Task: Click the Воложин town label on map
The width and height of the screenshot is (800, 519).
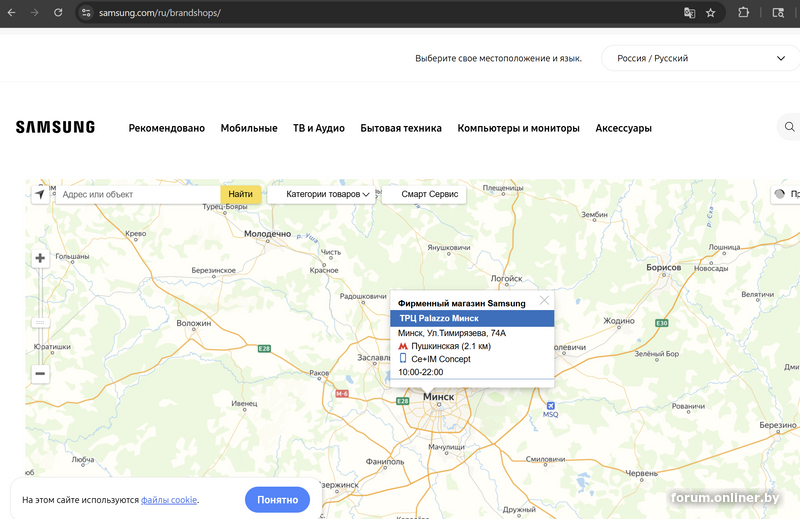Action: (x=193, y=323)
